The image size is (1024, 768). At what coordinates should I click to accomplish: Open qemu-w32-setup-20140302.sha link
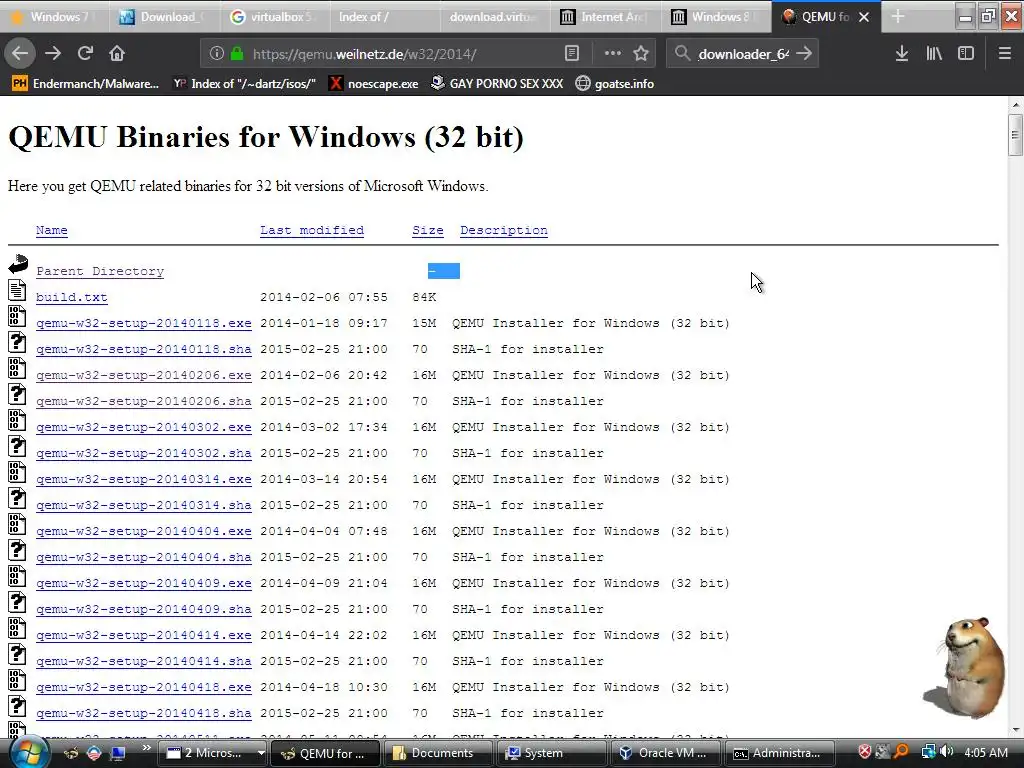point(144,453)
